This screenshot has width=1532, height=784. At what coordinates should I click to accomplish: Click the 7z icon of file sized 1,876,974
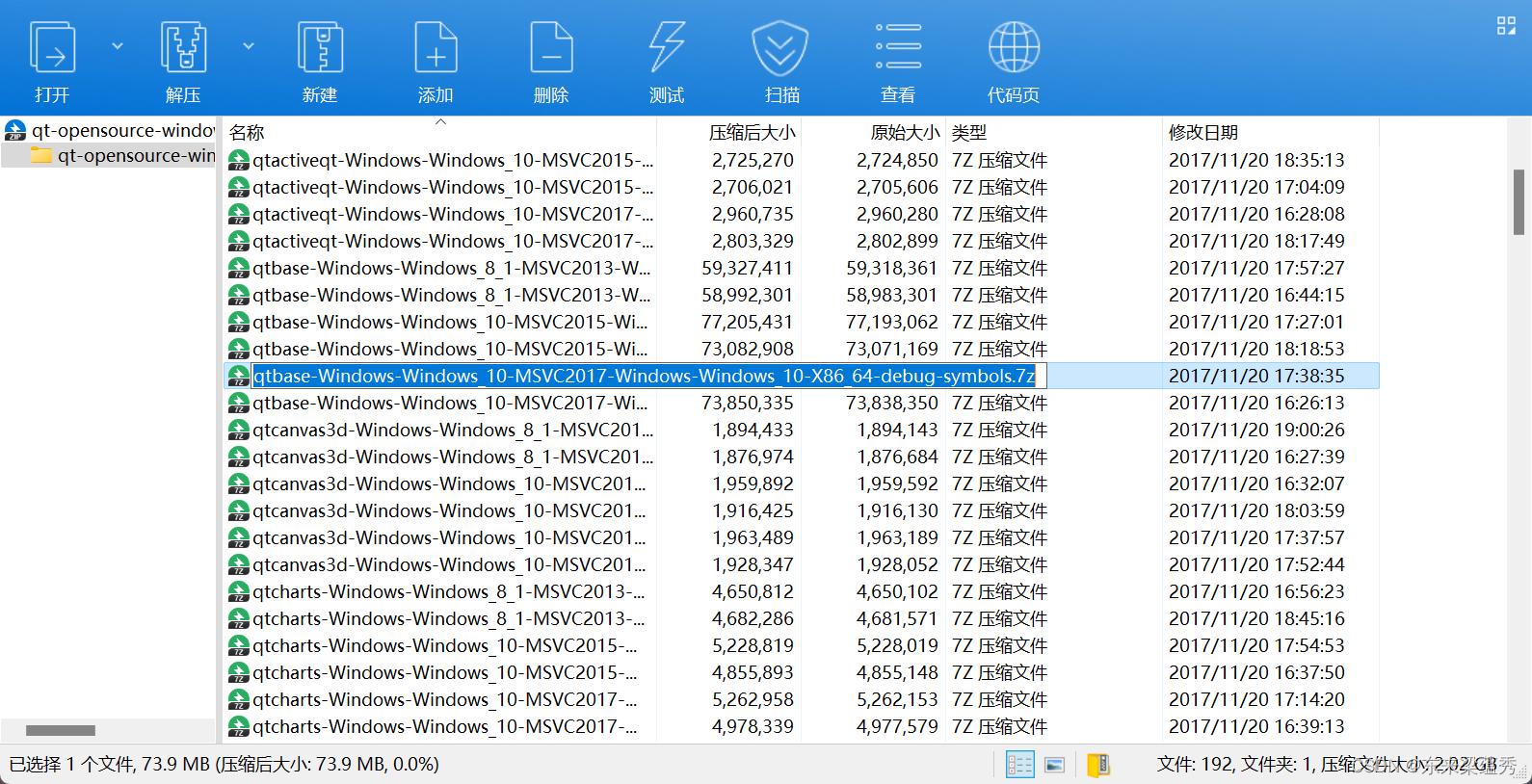pyautogui.click(x=238, y=457)
